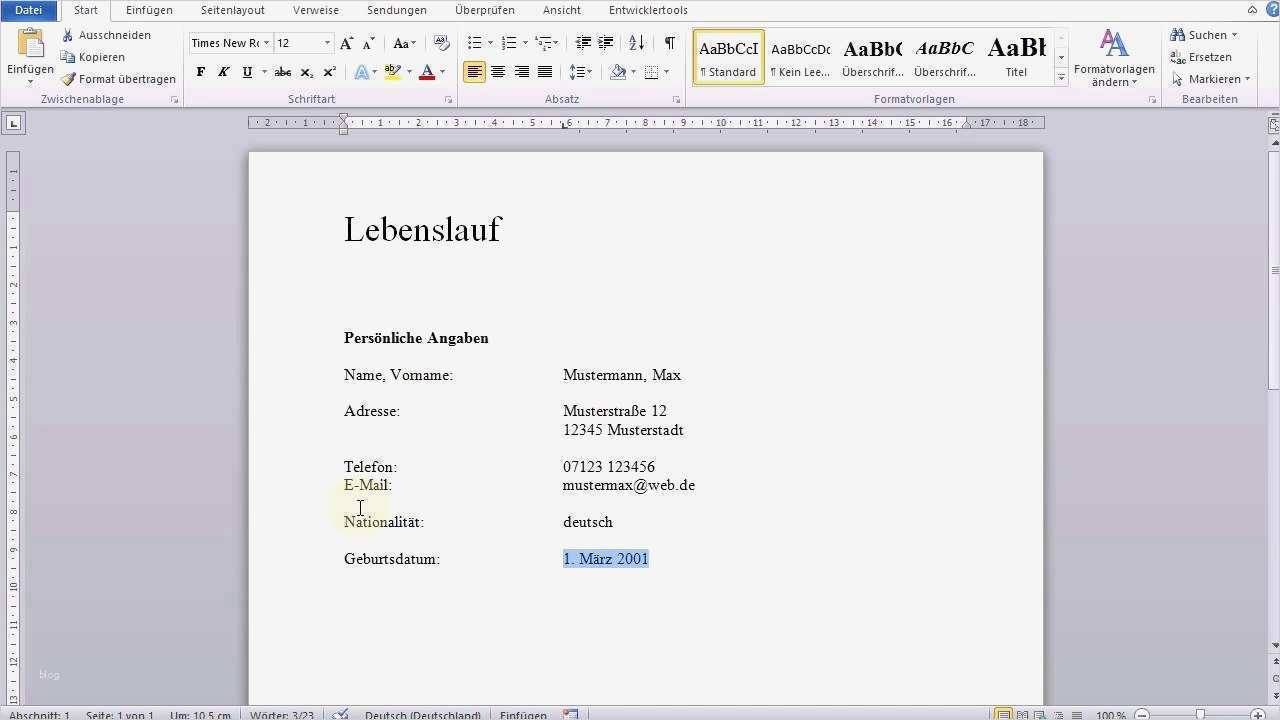
Task: Enable justified paragraph alignment
Action: click(x=545, y=72)
